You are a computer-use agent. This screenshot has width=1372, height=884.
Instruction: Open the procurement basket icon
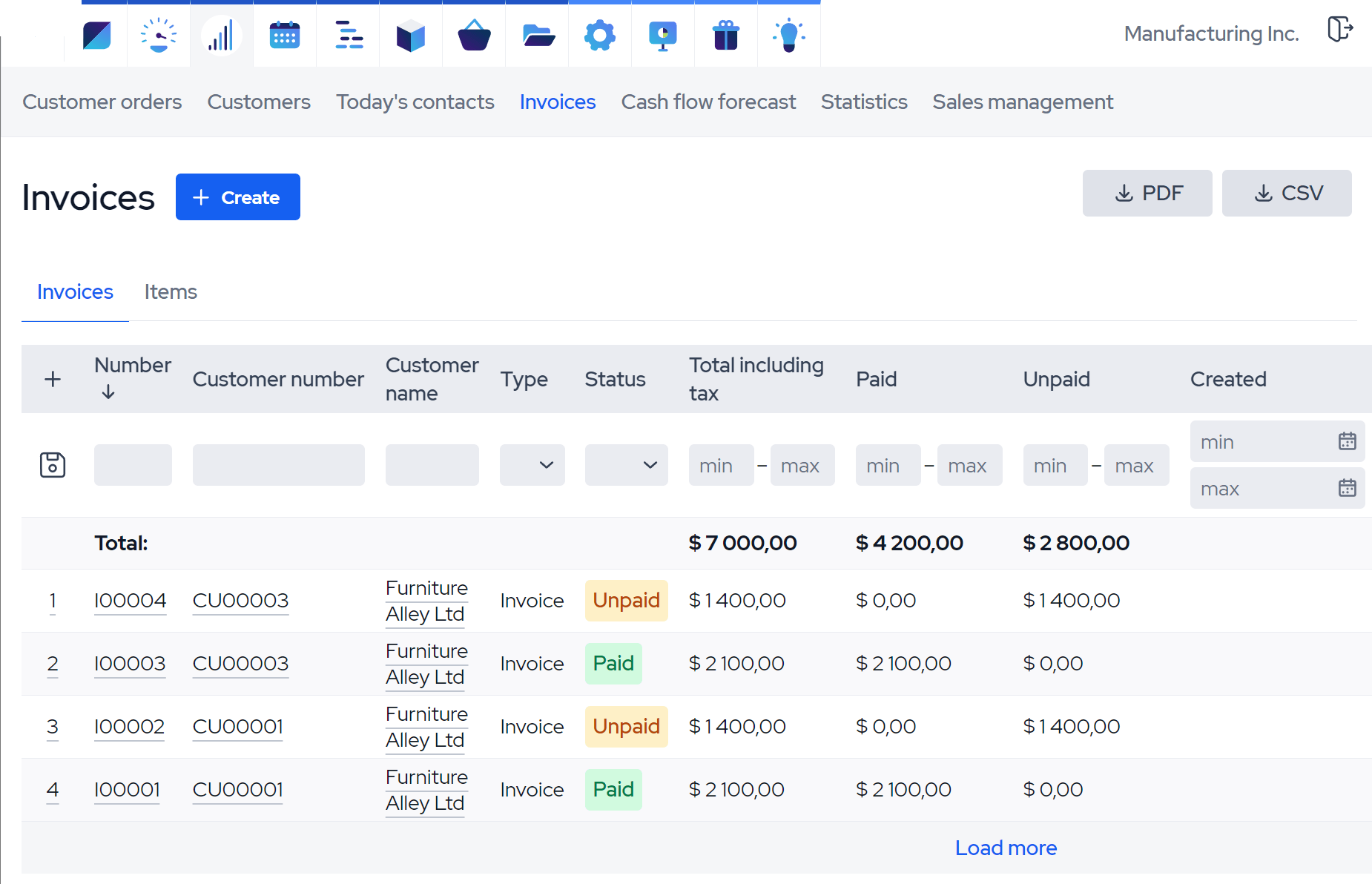(474, 35)
